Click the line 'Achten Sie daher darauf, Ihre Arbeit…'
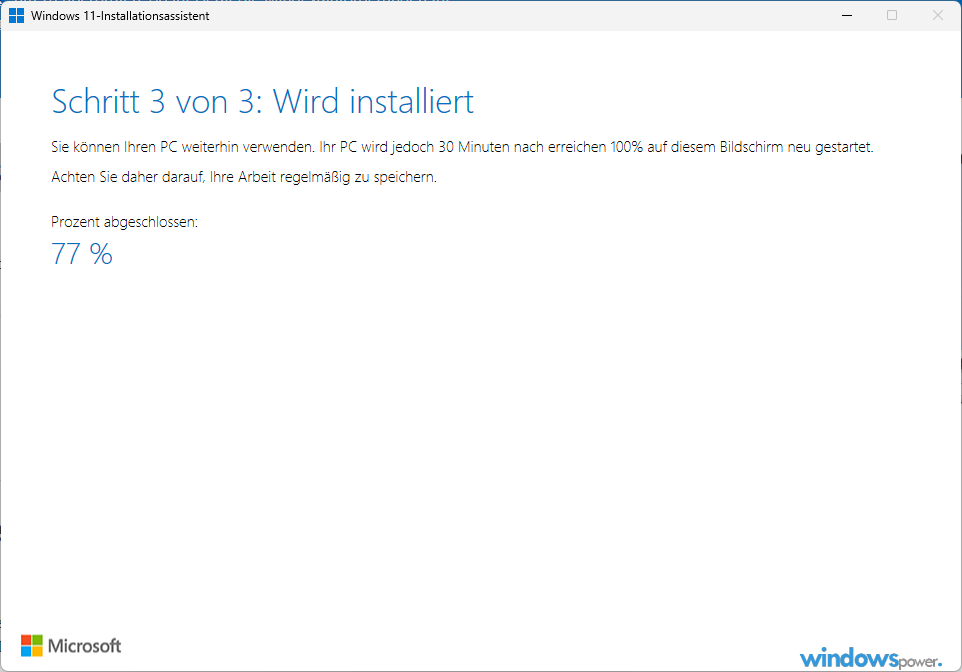The width and height of the screenshot is (962, 672). click(x=244, y=177)
